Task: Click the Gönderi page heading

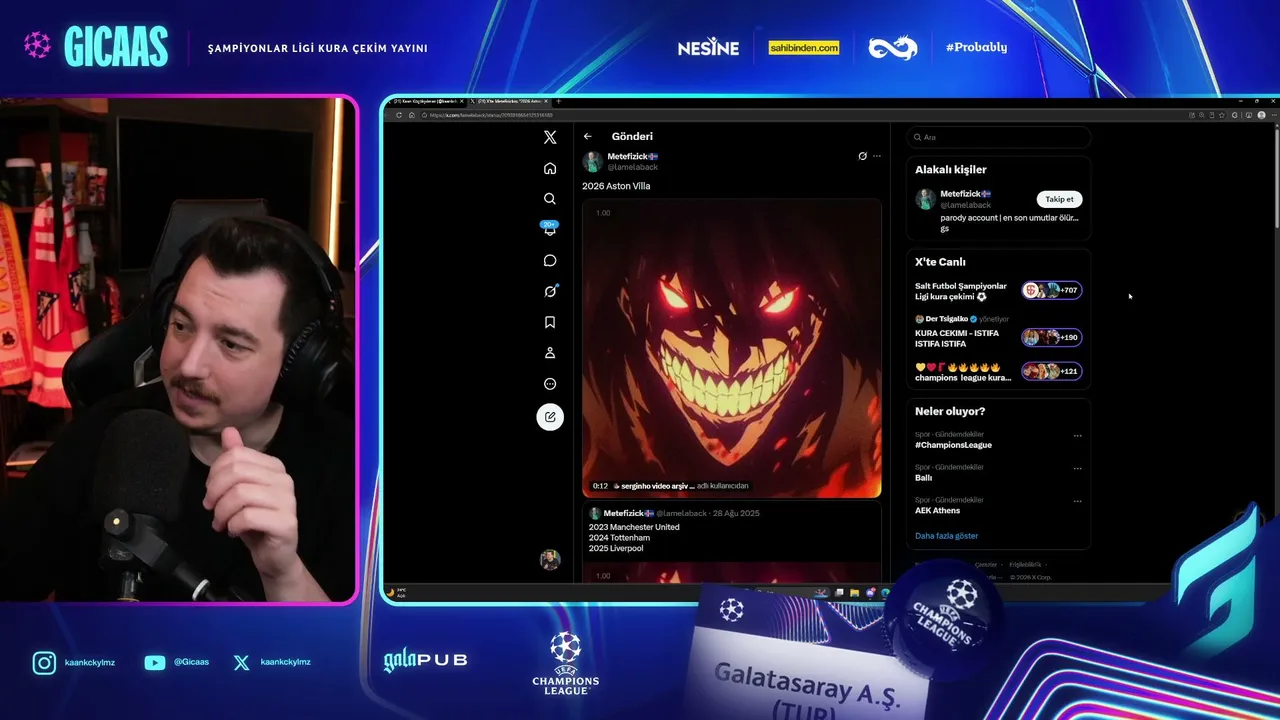Action: coord(632,136)
